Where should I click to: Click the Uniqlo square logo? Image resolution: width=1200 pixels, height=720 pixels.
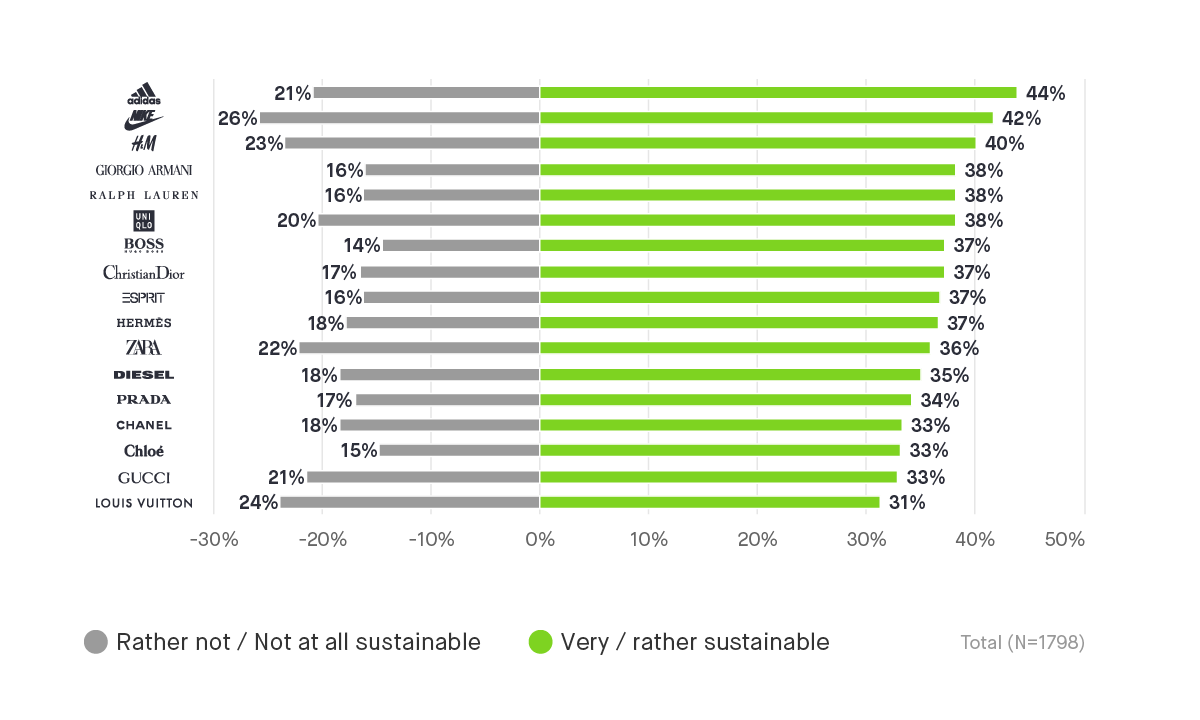(x=144, y=221)
